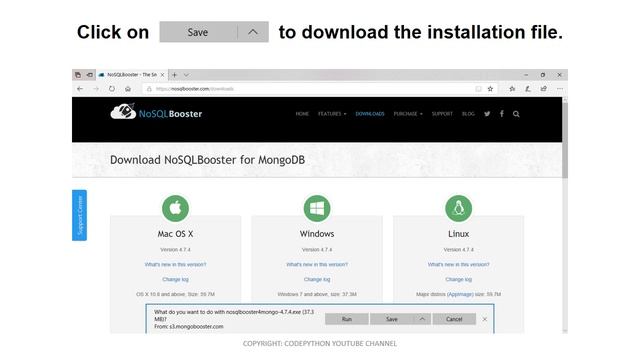Viewport: 640px width, 360px height.
Task: Refresh the page with the reload icon
Action: pos(112,89)
